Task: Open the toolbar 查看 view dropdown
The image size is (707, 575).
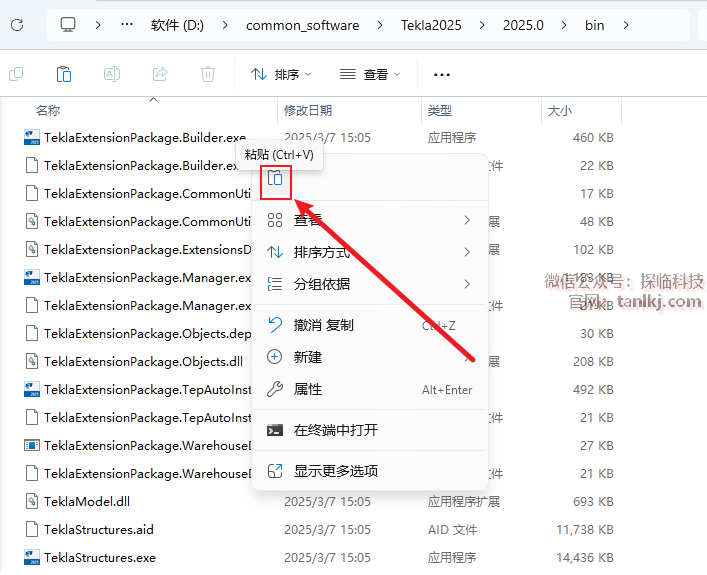Action: point(370,74)
